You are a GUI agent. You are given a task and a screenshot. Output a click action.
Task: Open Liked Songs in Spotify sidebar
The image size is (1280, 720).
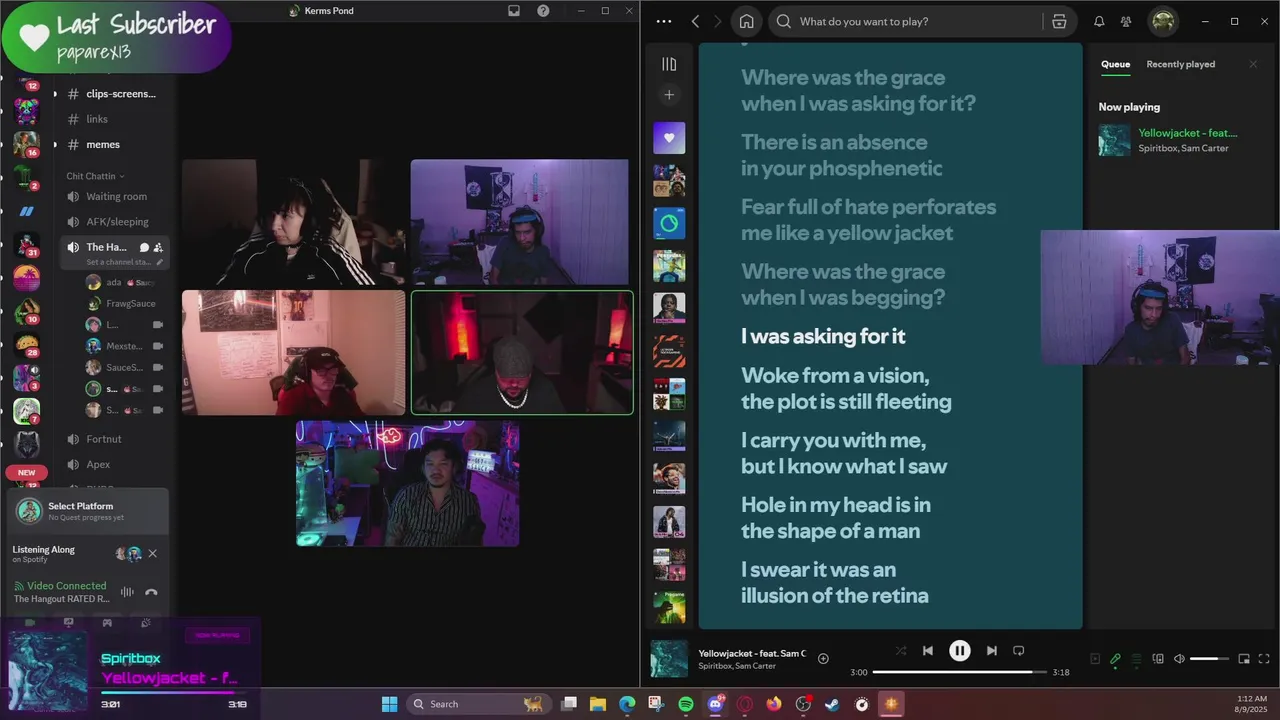pyautogui.click(x=669, y=138)
